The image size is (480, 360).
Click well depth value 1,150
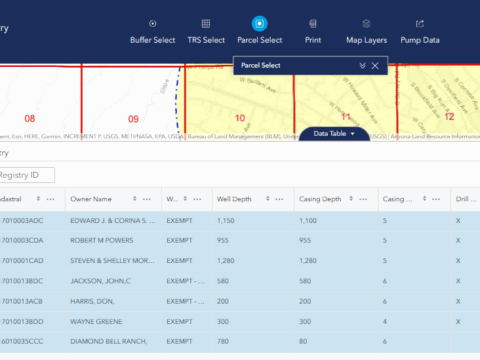(x=226, y=221)
